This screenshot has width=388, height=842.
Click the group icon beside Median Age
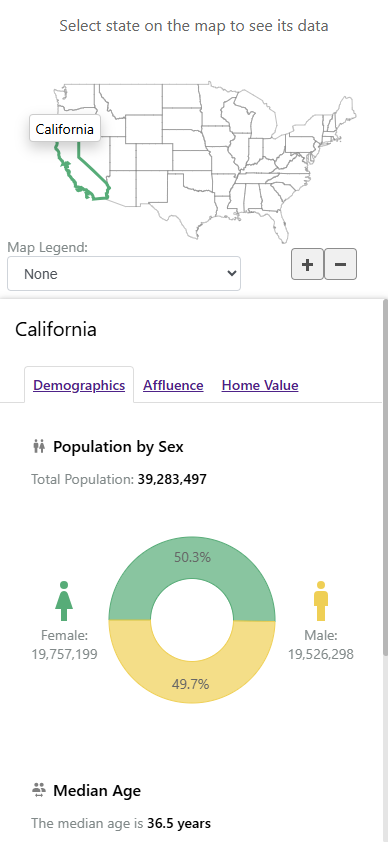click(39, 790)
